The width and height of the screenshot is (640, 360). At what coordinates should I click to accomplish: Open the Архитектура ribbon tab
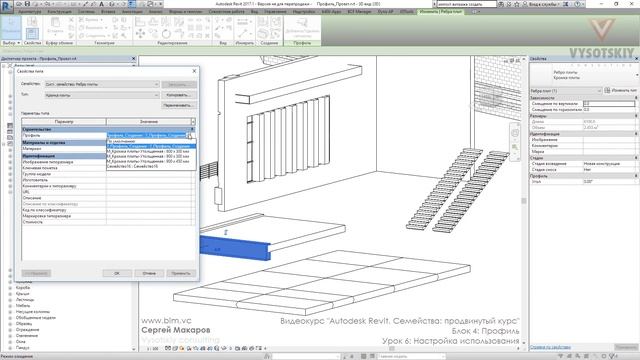[x=29, y=12]
